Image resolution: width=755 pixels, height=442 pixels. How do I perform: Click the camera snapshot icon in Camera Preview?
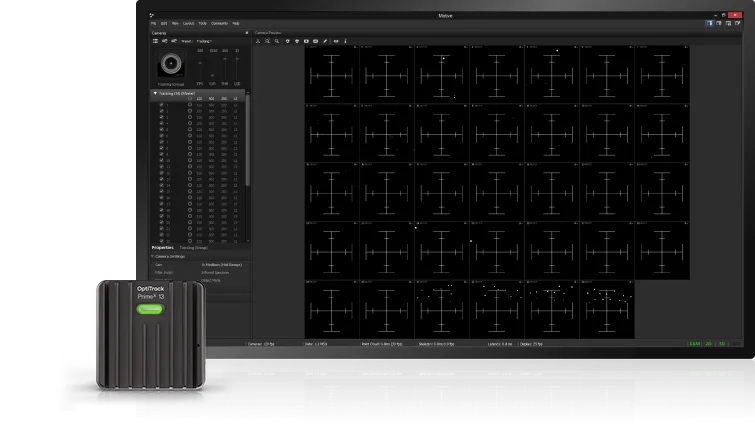pos(306,41)
